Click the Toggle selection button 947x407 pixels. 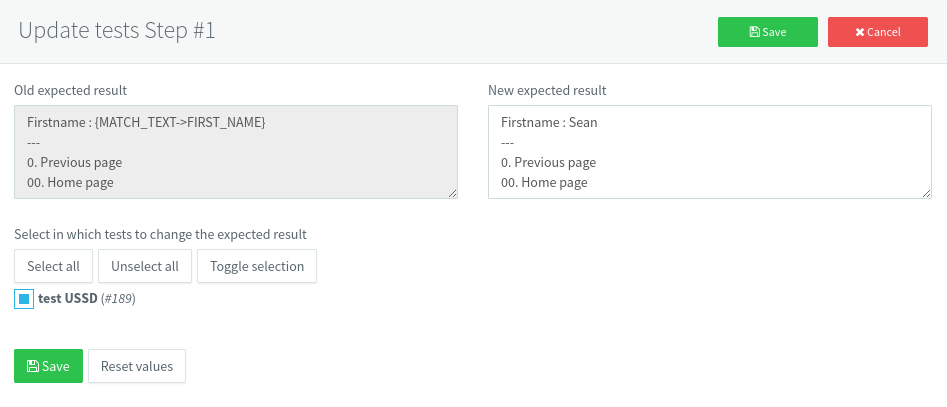coord(257,266)
